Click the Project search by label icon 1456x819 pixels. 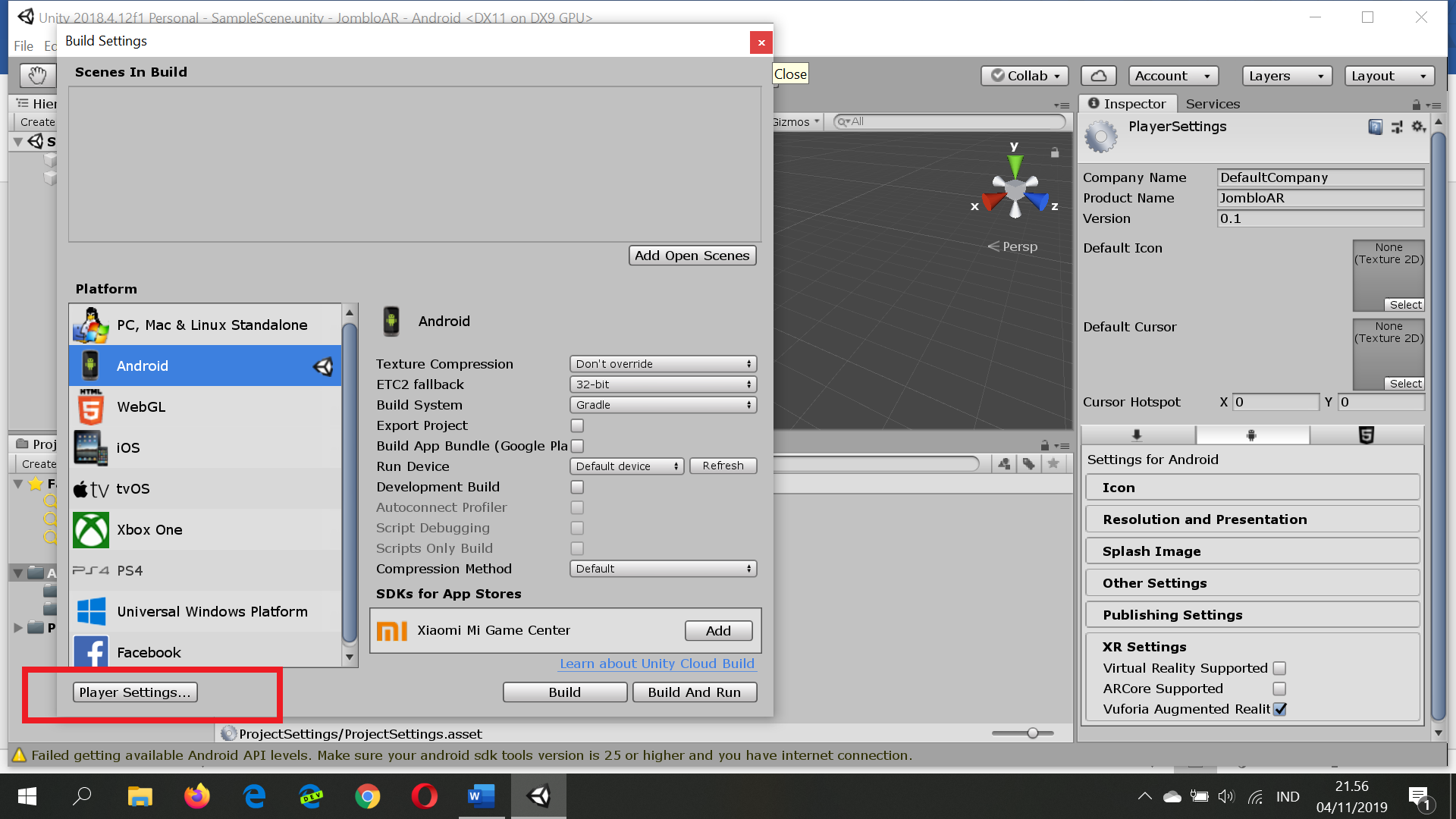1028,464
